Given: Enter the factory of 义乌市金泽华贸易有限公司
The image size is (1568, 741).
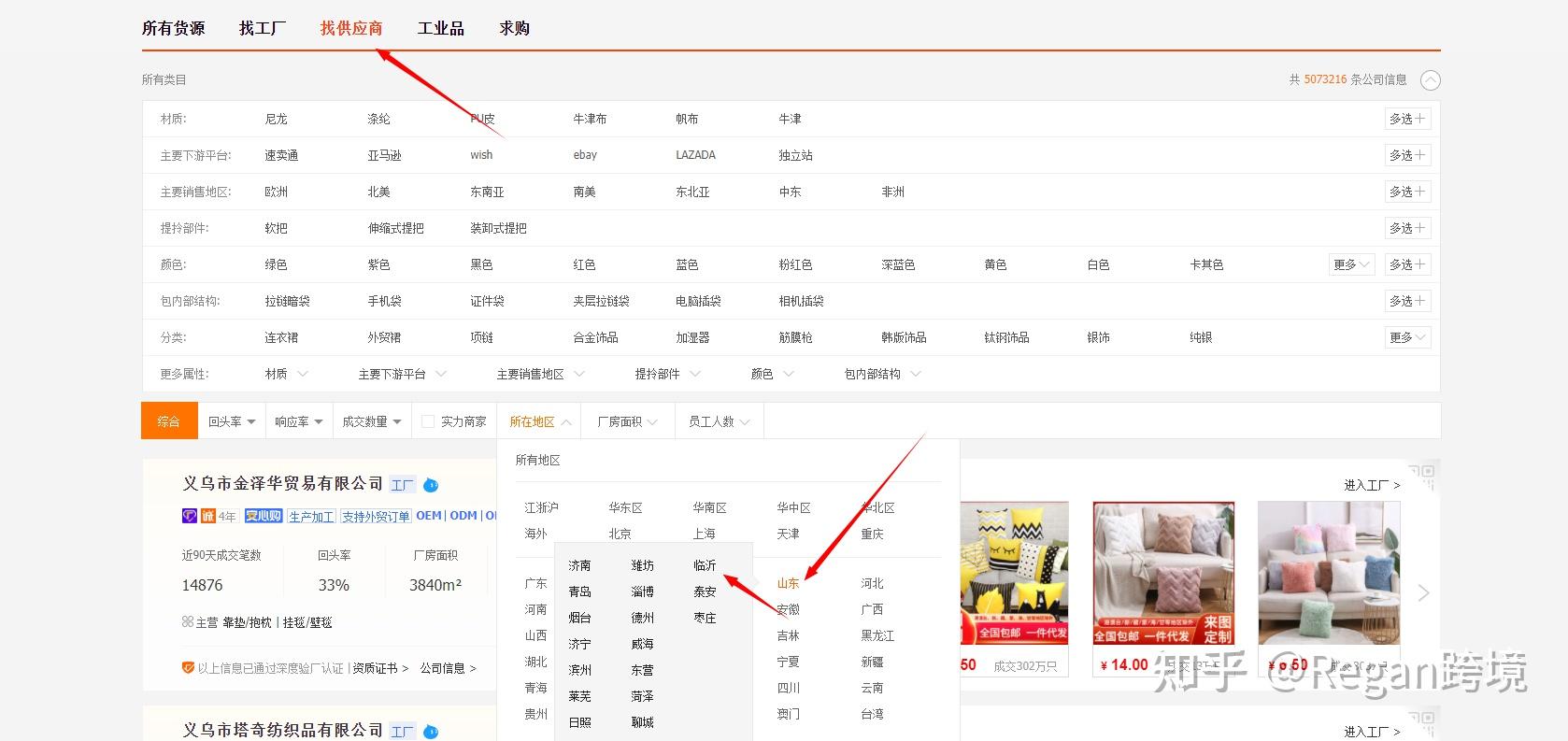Looking at the screenshot, I should pos(1372,485).
